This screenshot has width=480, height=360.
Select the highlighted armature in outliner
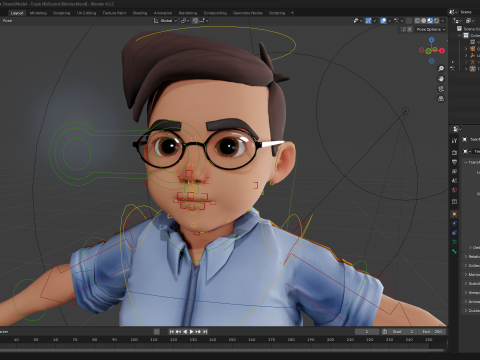click(473, 69)
